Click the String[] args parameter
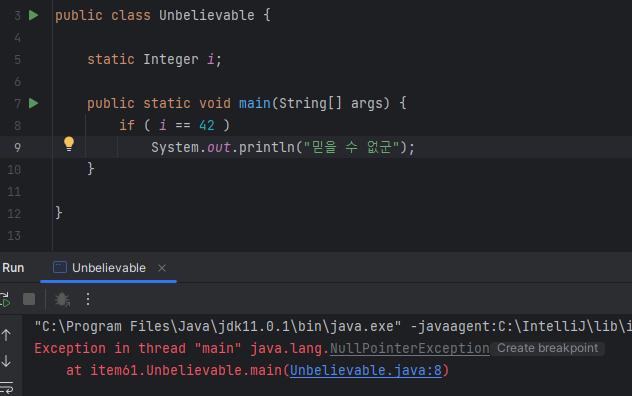 coord(331,104)
